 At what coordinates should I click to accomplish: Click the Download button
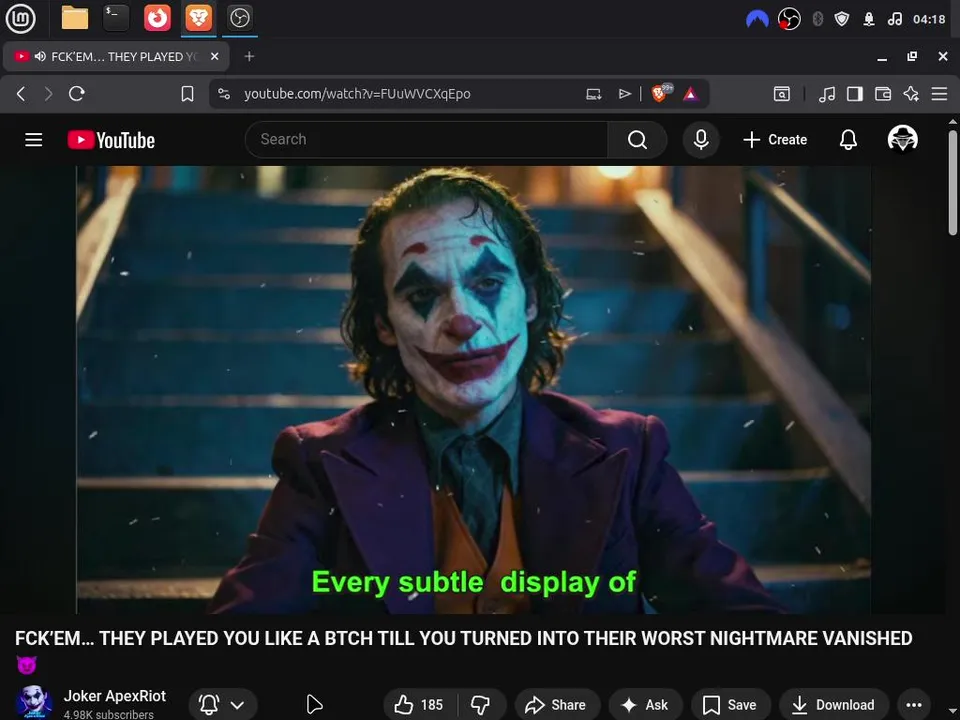pos(834,705)
